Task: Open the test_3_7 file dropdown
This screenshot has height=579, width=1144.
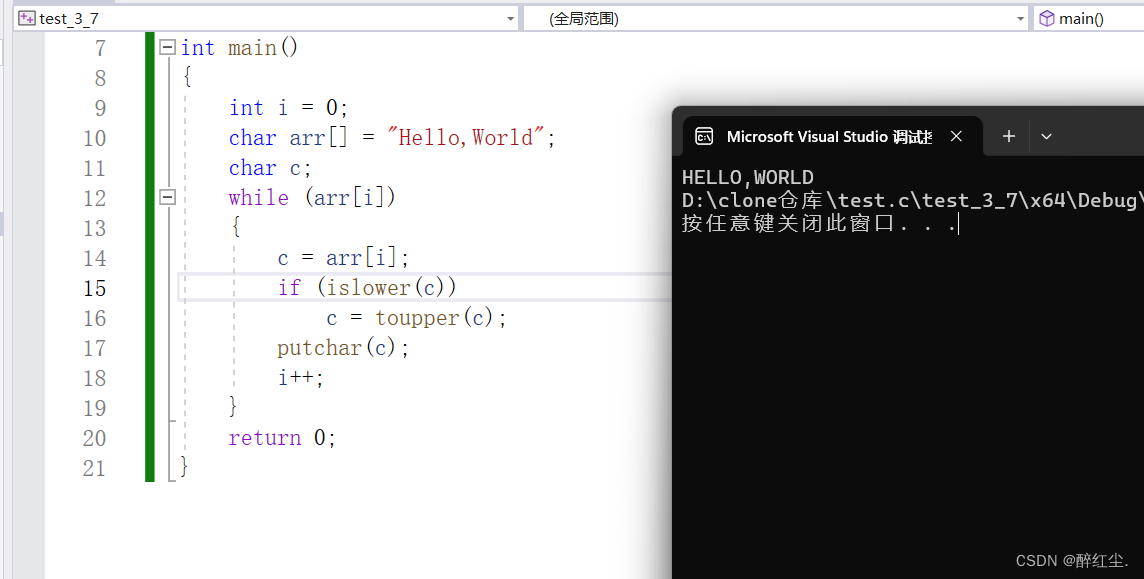Action: click(510, 17)
